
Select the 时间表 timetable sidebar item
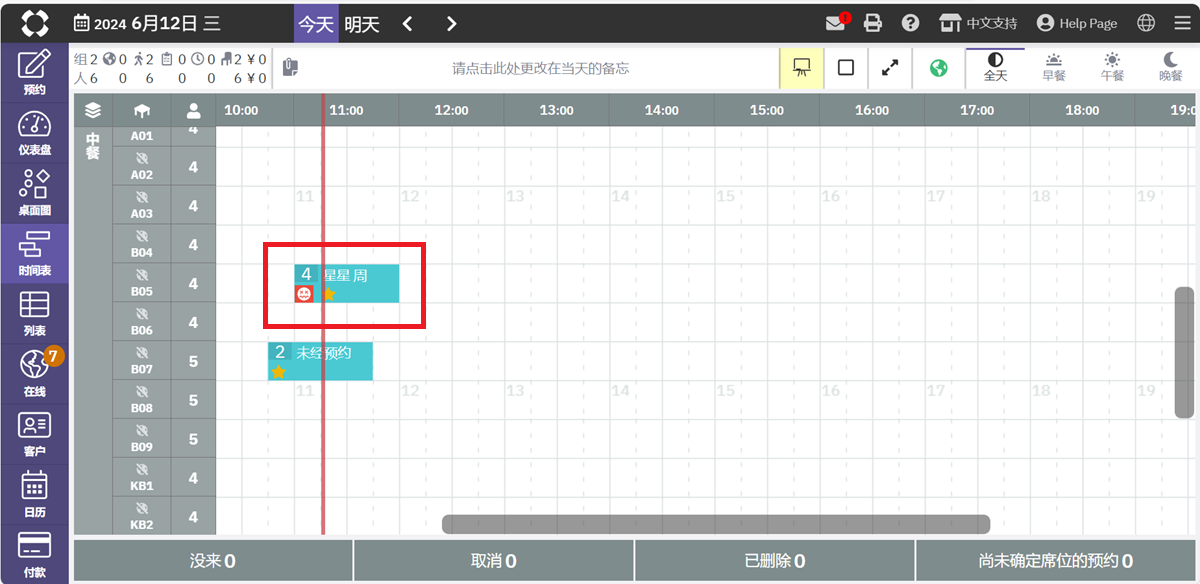pyautogui.click(x=34, y=253)
